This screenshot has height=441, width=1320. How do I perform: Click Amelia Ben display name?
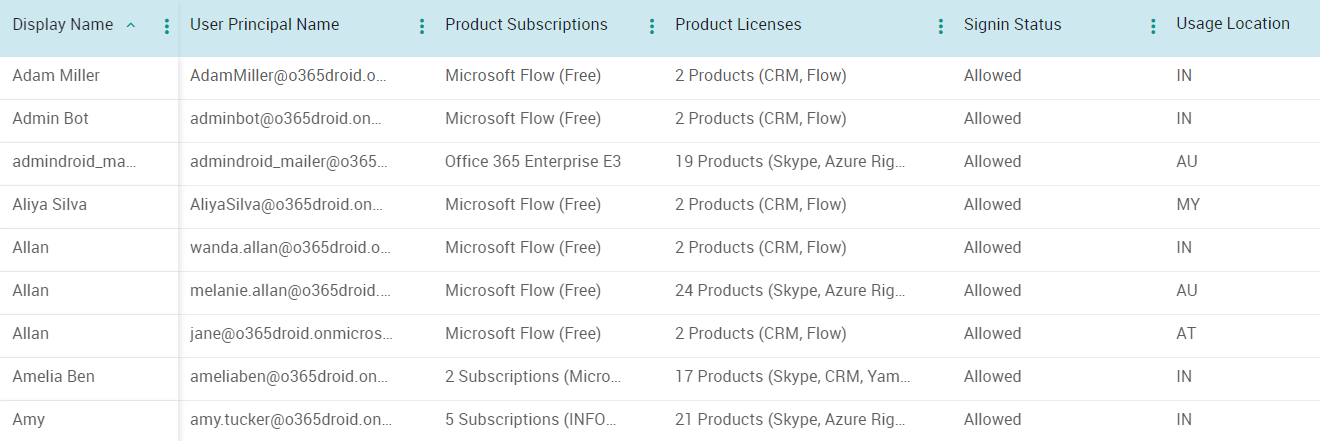[53, 377]
